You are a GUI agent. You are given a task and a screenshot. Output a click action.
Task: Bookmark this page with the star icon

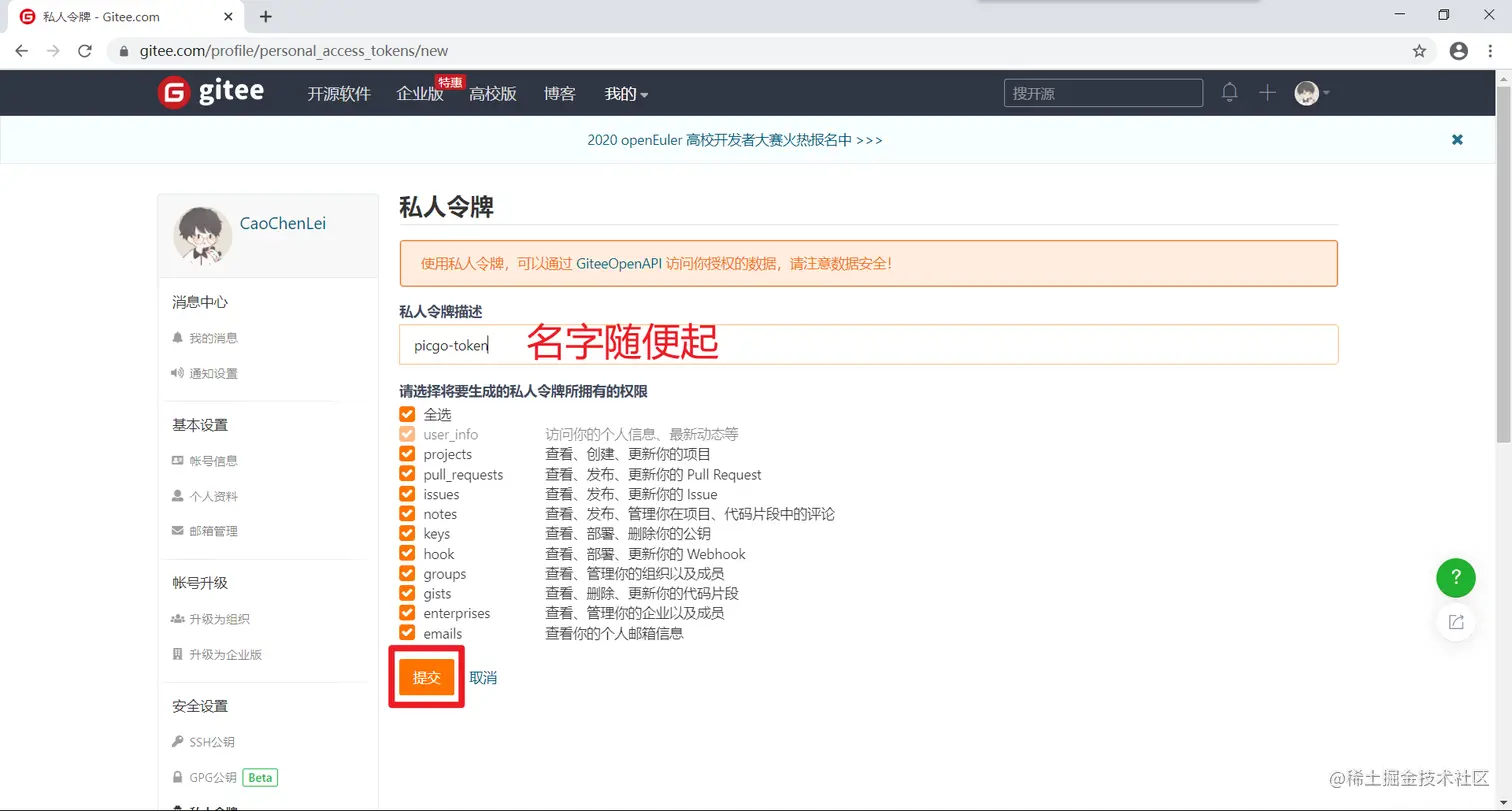pyautogui.click(x=1419, y=51)
